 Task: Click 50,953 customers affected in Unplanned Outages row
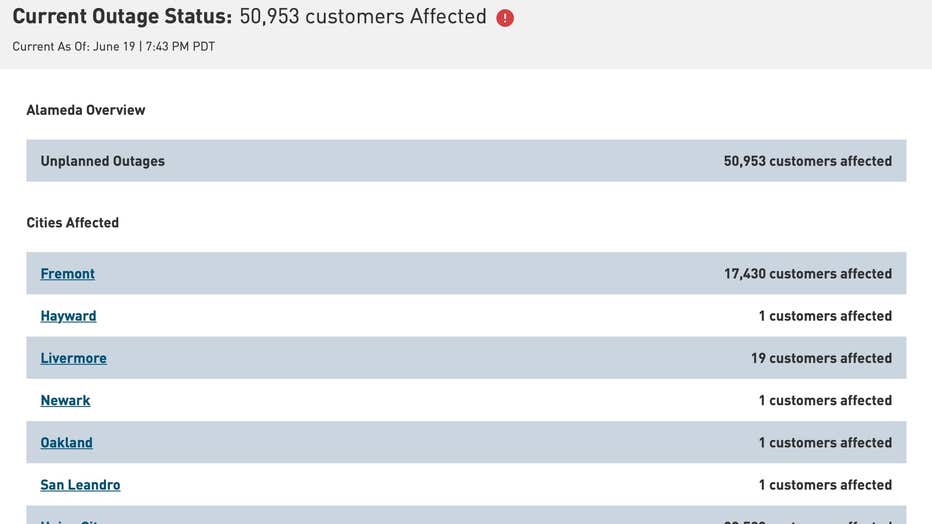point(808,161)
